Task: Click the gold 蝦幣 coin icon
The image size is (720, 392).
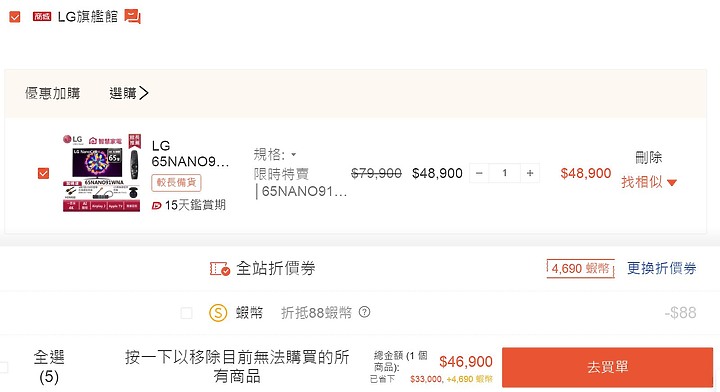Action: tap(218, 313)
